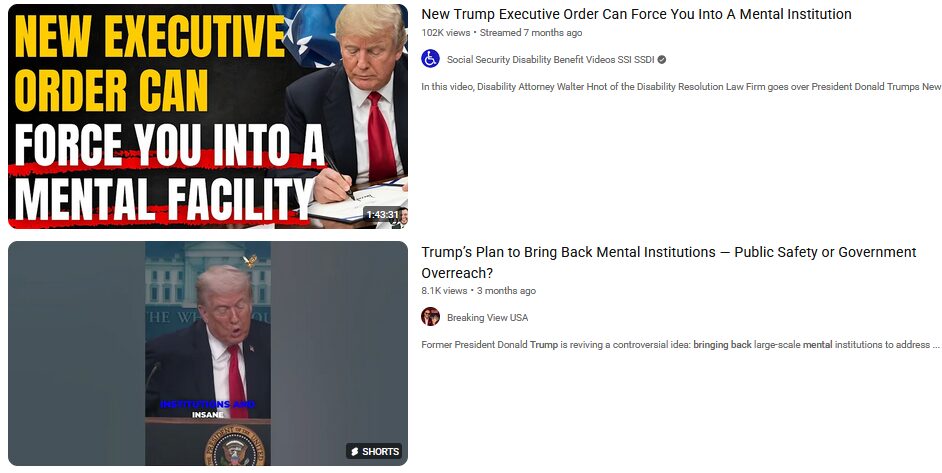
Task: Click the SHORTS badge on the second thumbnail
Action: click(x=374, y=451)
